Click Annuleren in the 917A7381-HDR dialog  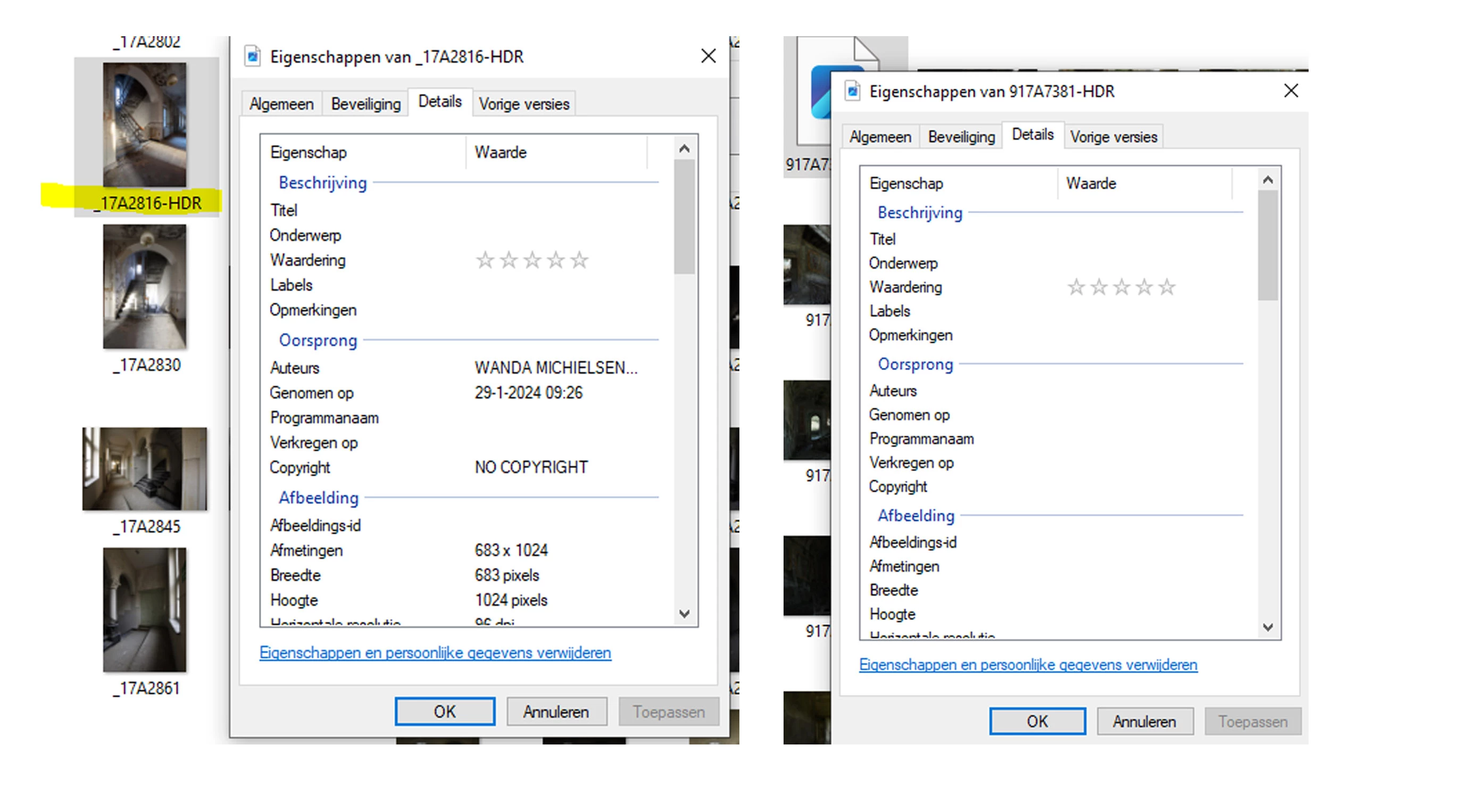(x=1144, y=722)
